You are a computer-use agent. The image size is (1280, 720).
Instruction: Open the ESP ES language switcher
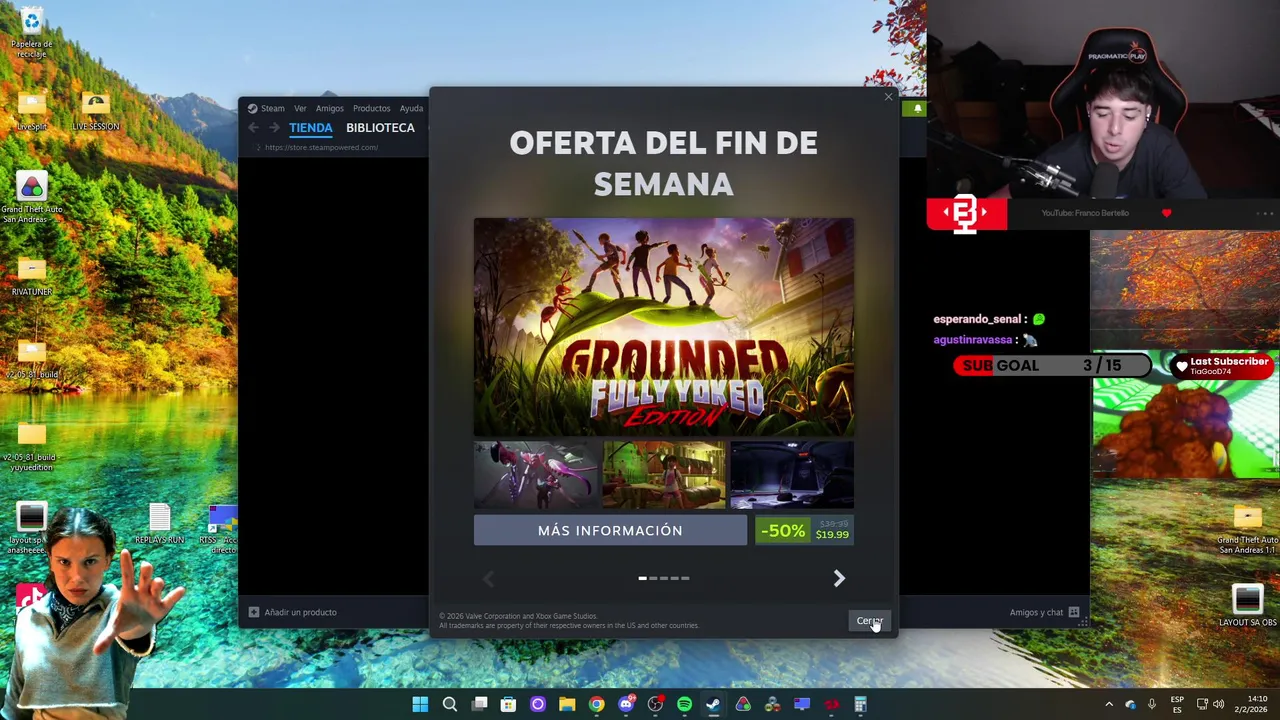click(1177, 704)
